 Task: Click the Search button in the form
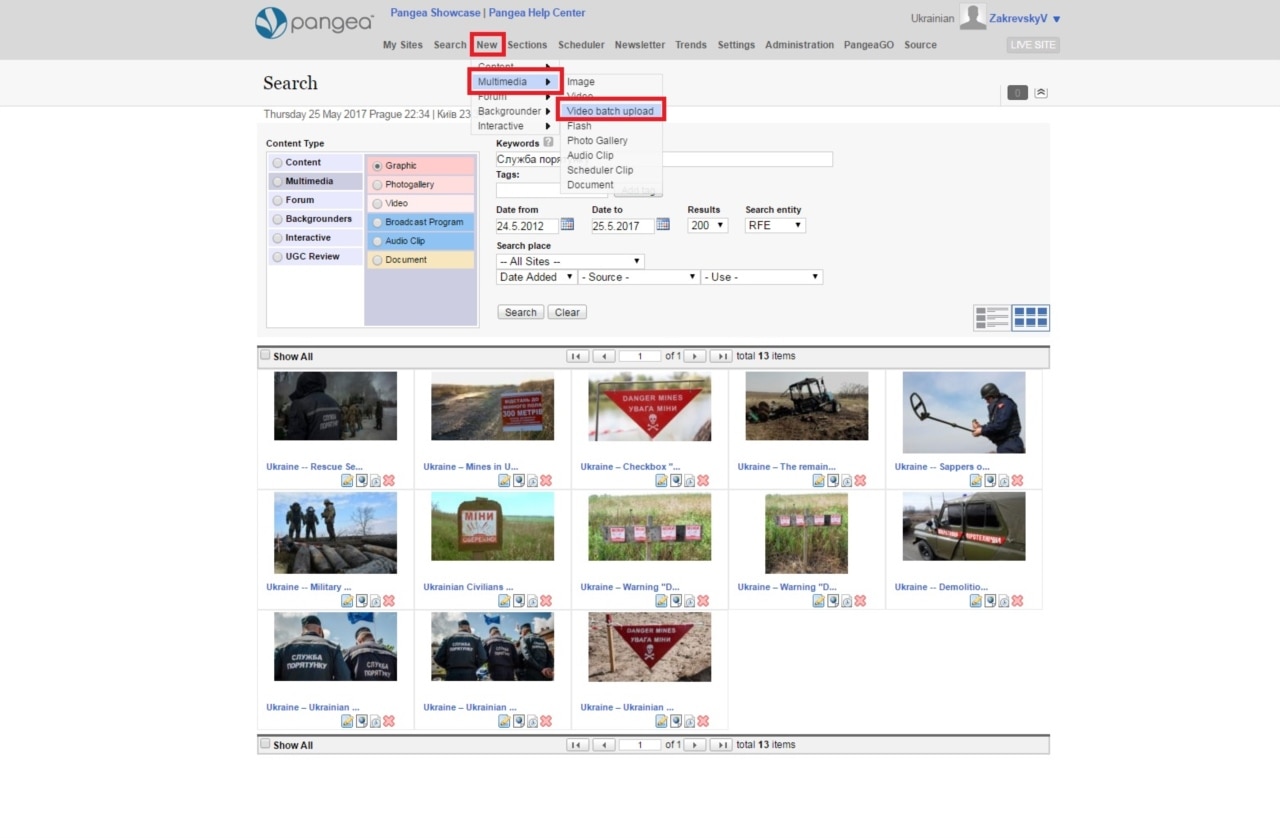click(x=520, y=312)
